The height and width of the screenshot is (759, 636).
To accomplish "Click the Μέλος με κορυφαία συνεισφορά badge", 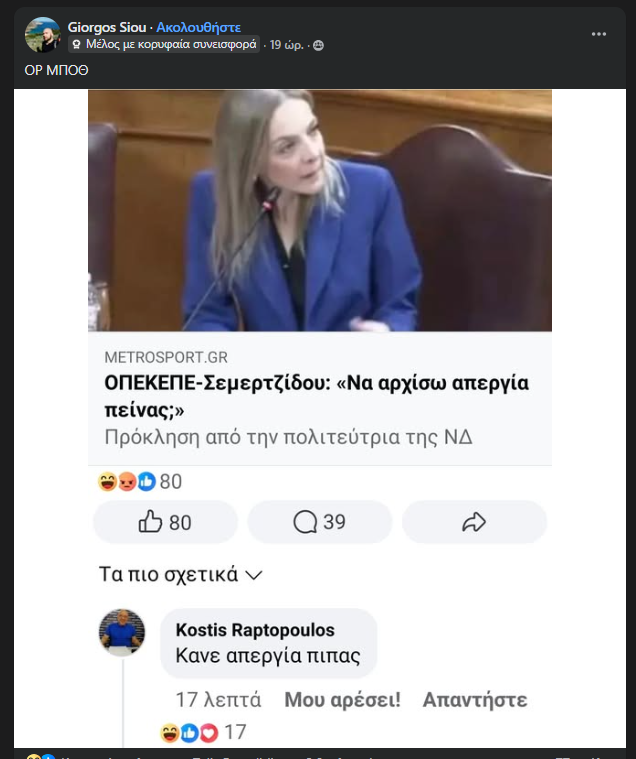I will coord(165,45).
